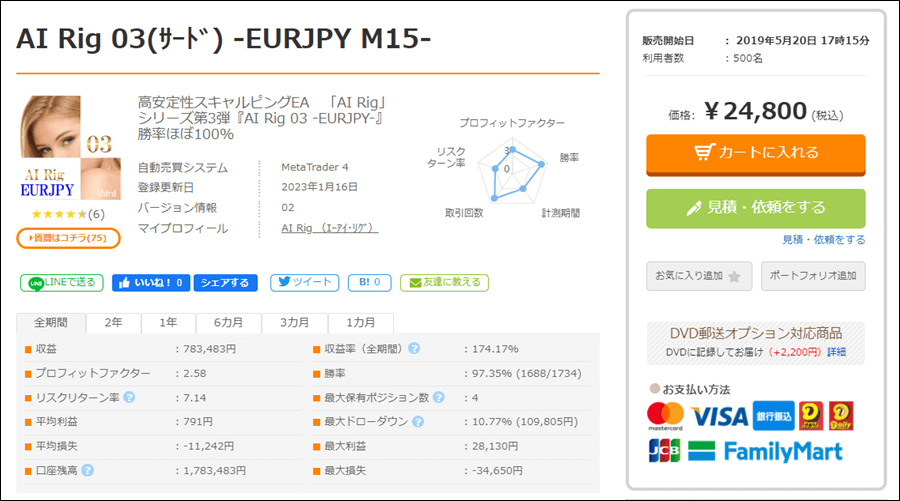Viewport: 900px width, 501px height.
Task: Click the Hatena B! bookmark button
Action: click(x=370, y=282)
